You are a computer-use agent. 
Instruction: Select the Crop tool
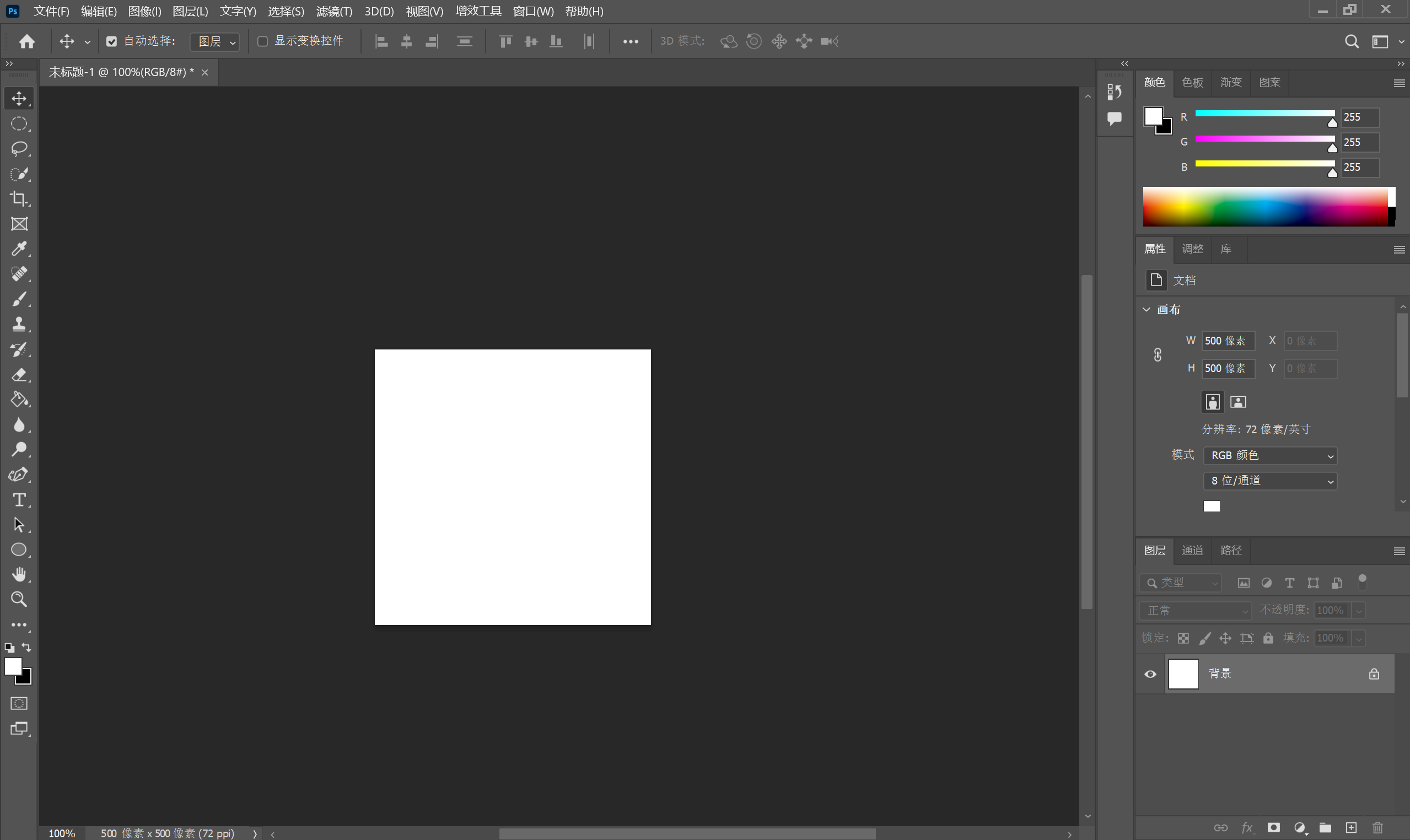[x=19, y=198]
